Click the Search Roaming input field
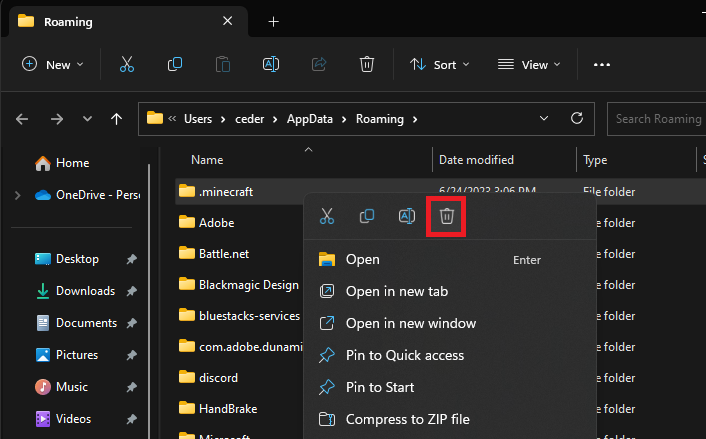Image resolution: width=706 pixels, height=439 pixels. point(655,119)
